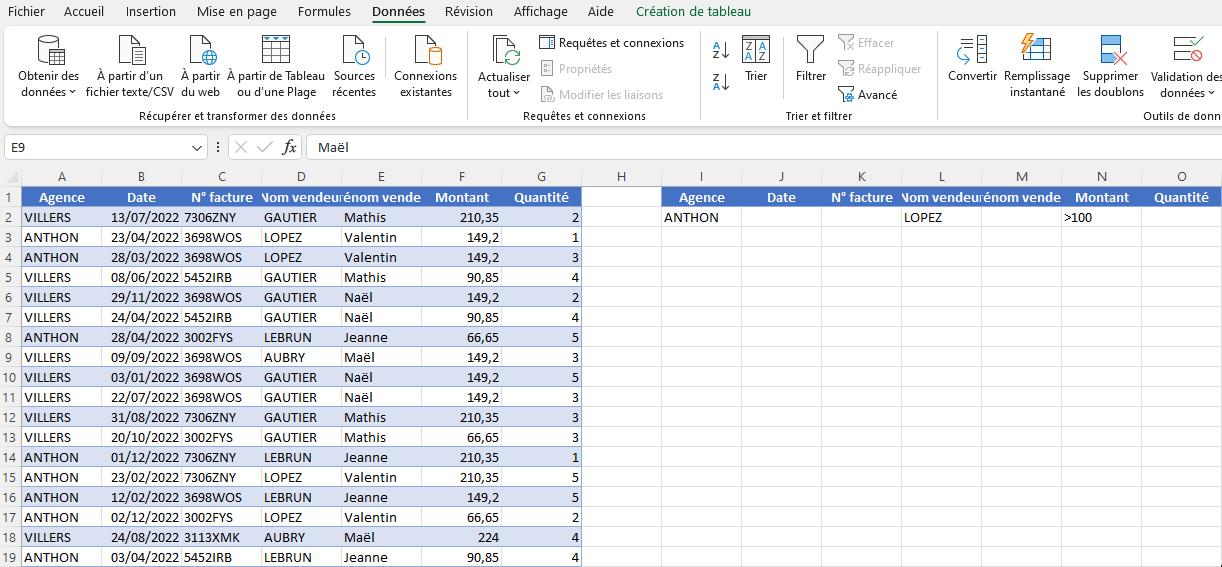Screen dimensions: 1222x567
Task: Select cell containing 3113XMK
Action: click(x=221, y=537)
